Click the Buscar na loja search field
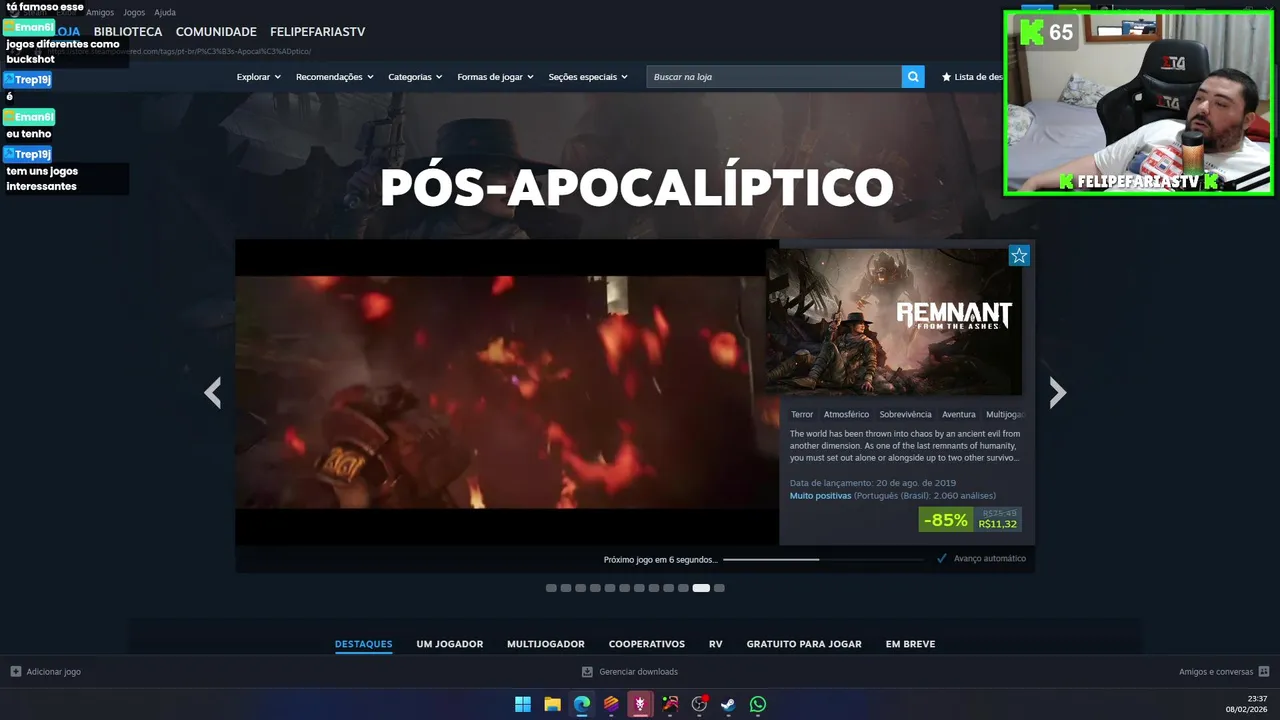Viewport: 1280px width, 720px height. (x=774, y=77)
